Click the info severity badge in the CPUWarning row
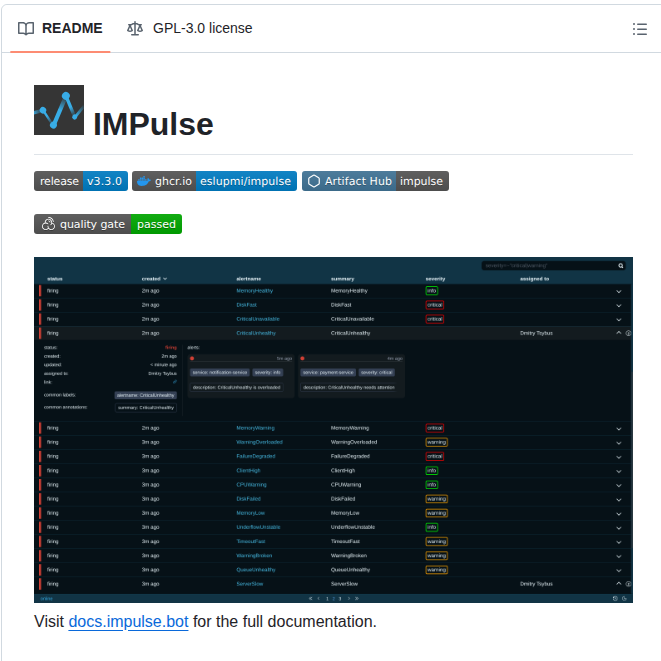 (x=432, y=485)
